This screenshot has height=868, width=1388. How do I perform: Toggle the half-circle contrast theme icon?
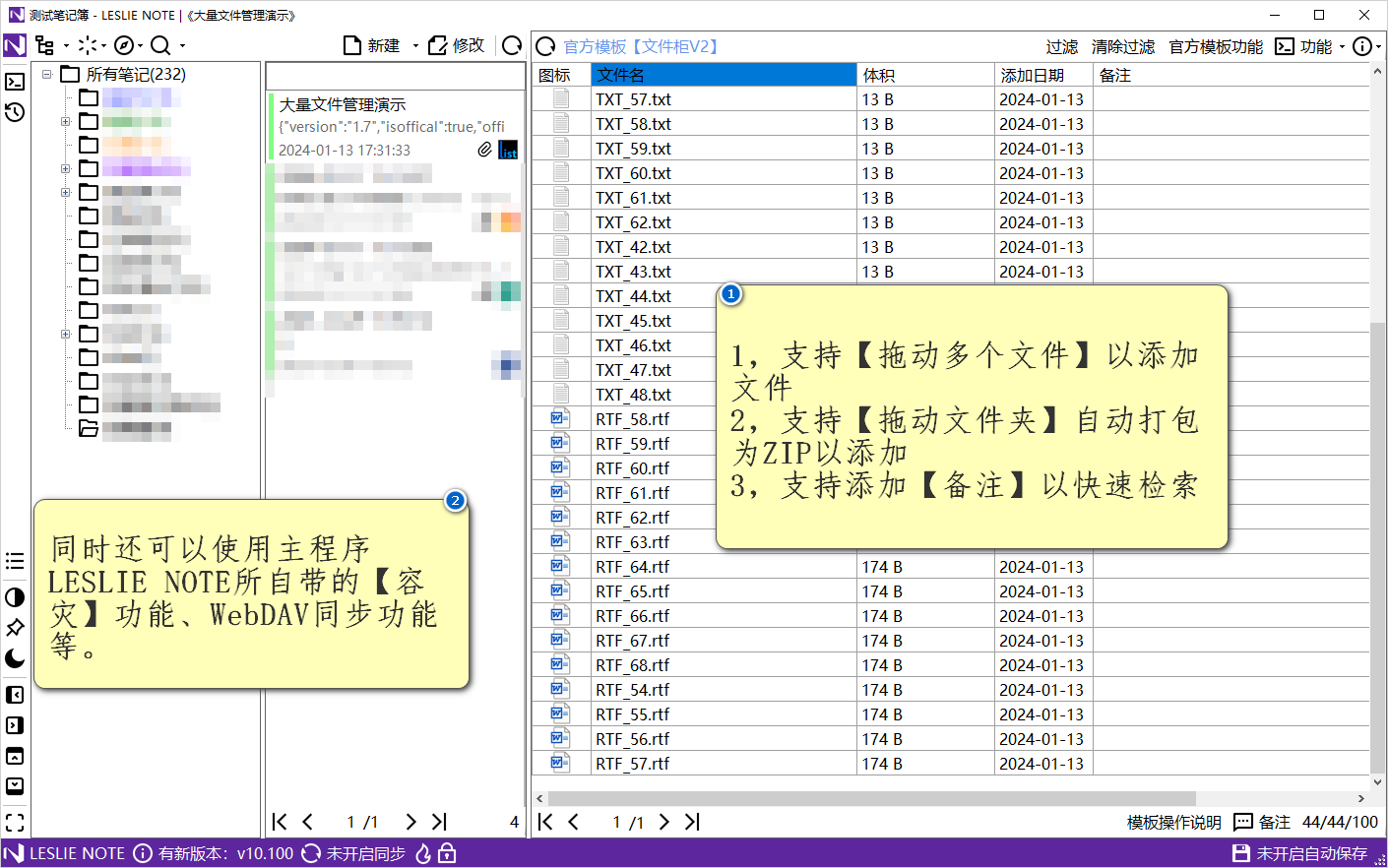click(15, 597)
